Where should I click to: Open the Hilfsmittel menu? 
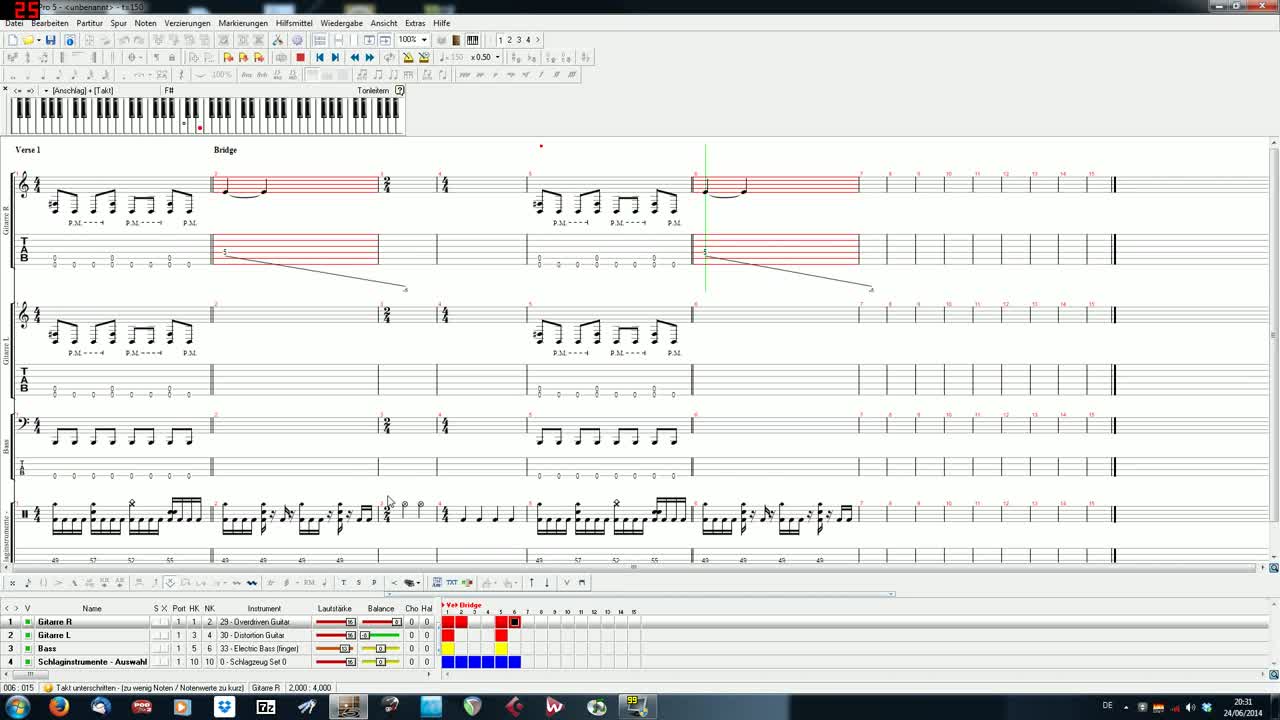point(295,23)
